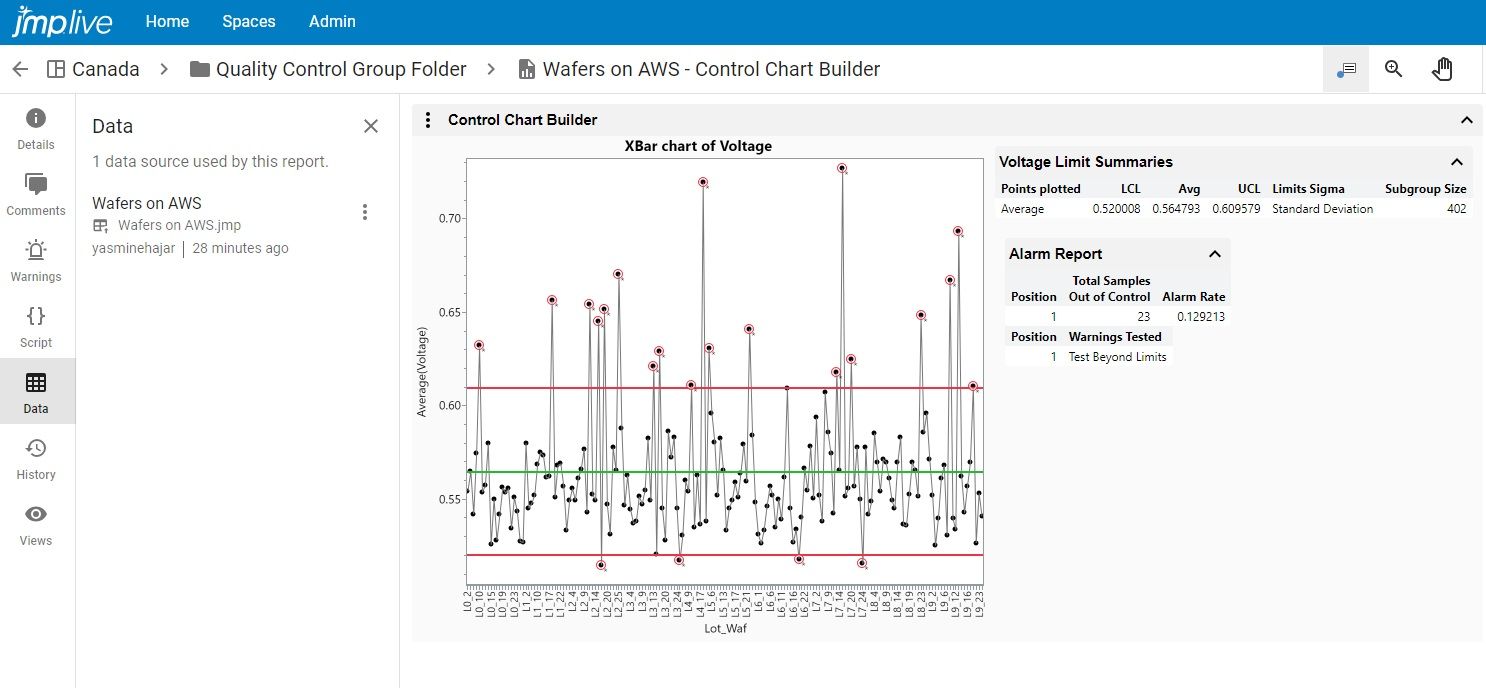Image resolution: width=1486 pixels, height=688 pixels.
Task: Show the Comments panel
Action: 36,197
